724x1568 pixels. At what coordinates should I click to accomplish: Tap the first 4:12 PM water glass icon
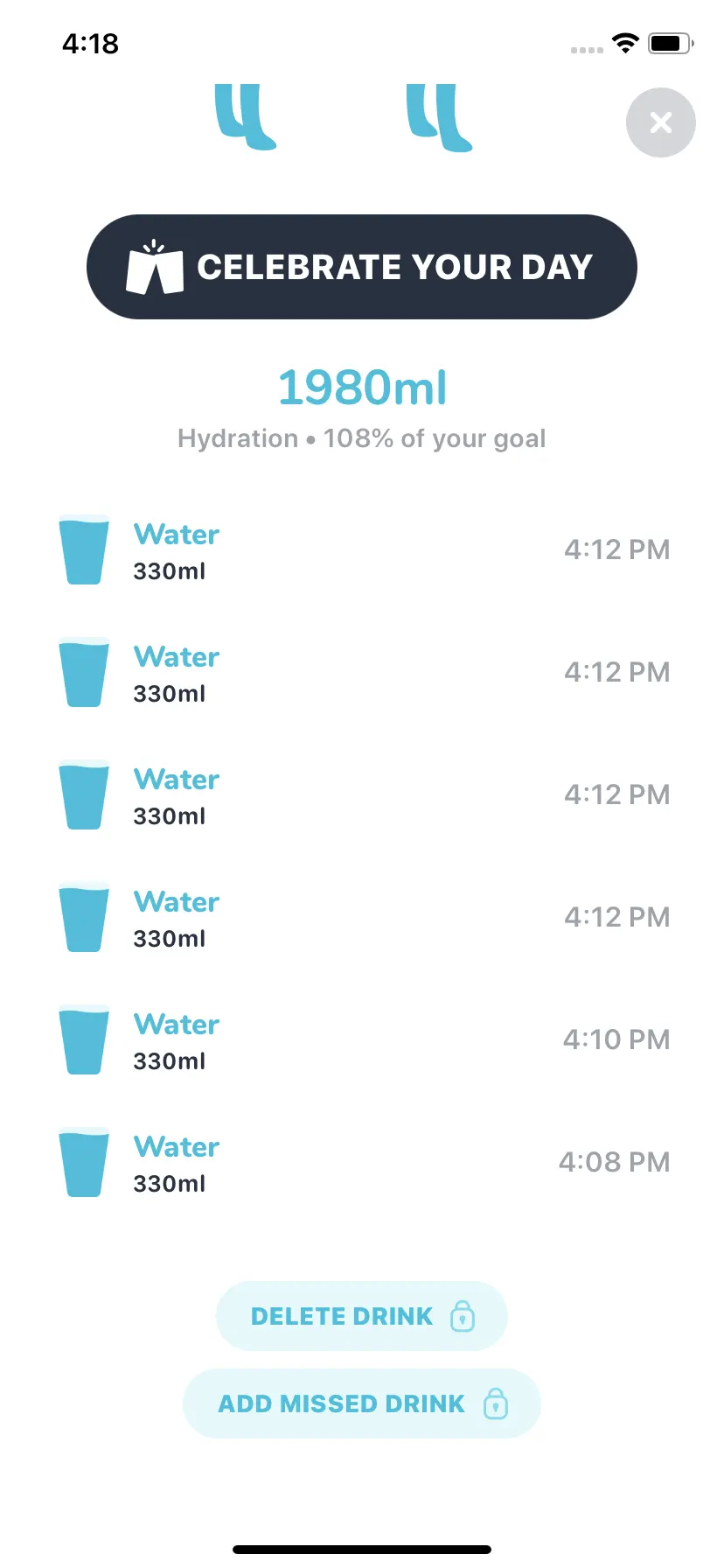point(84,549)
